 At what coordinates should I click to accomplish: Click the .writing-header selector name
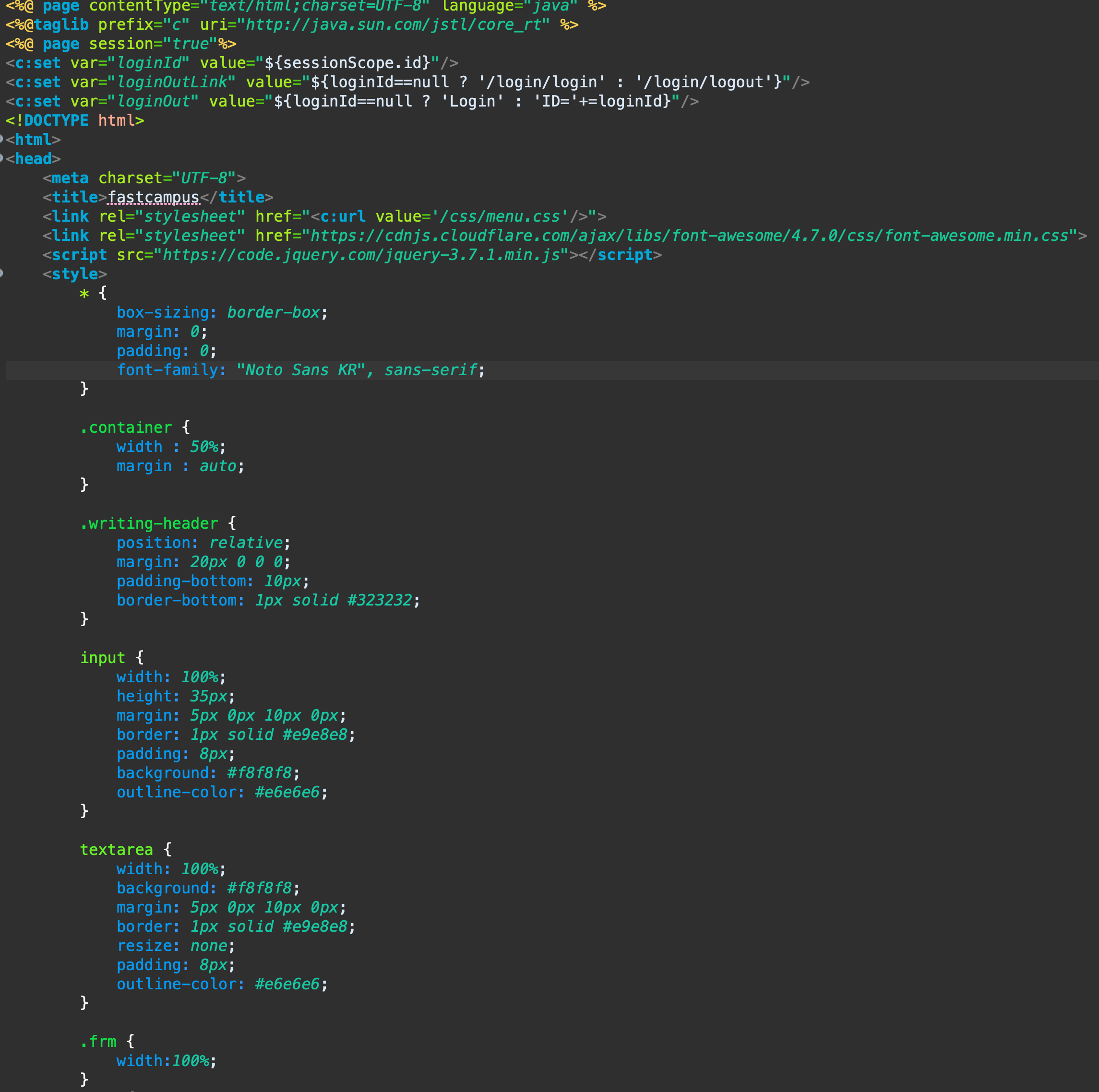(x=149, y=523)
